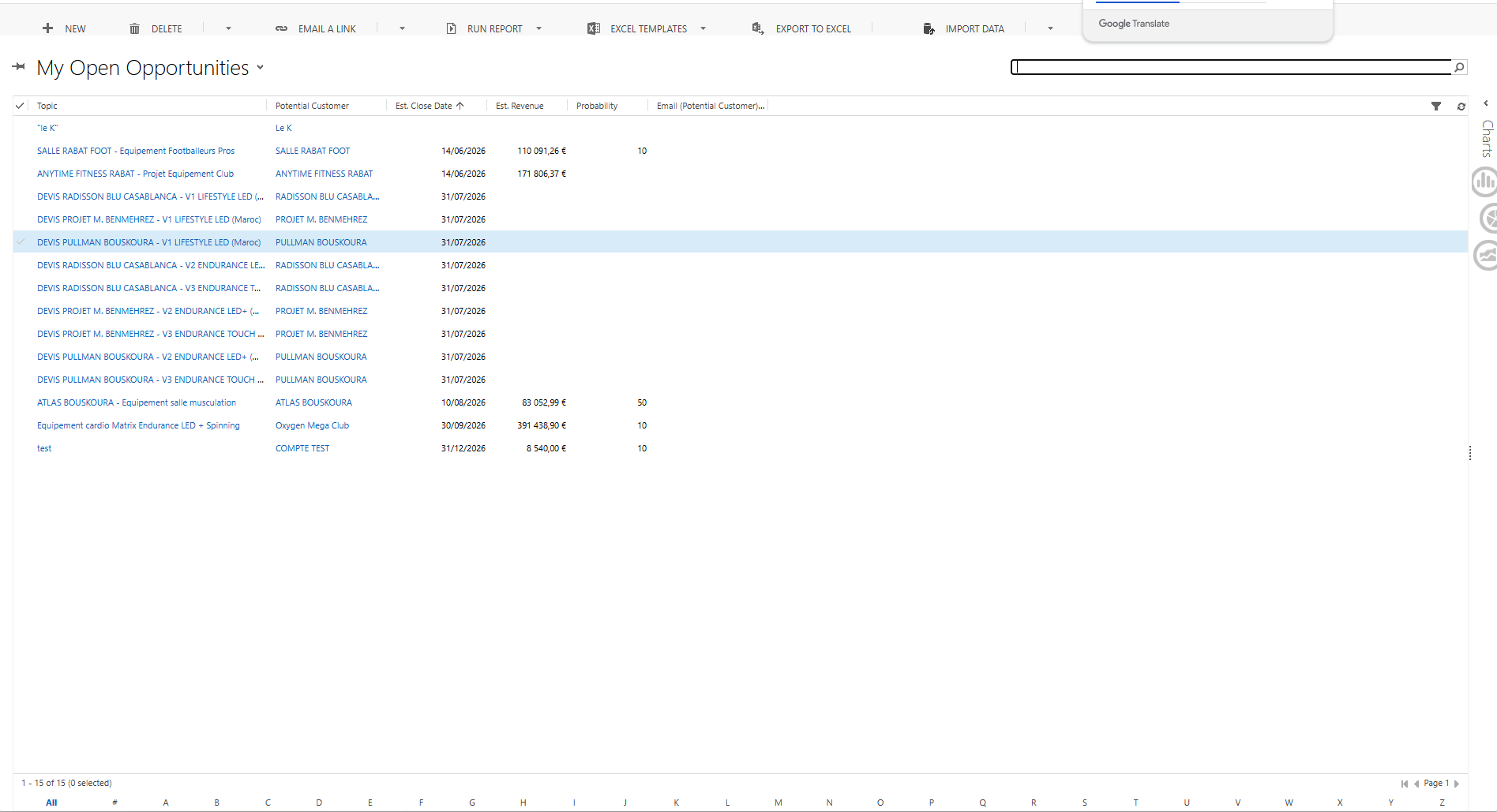Select the All alphabet filter
The height and width of the screenshot is (812, 1497).
point(51,803)
